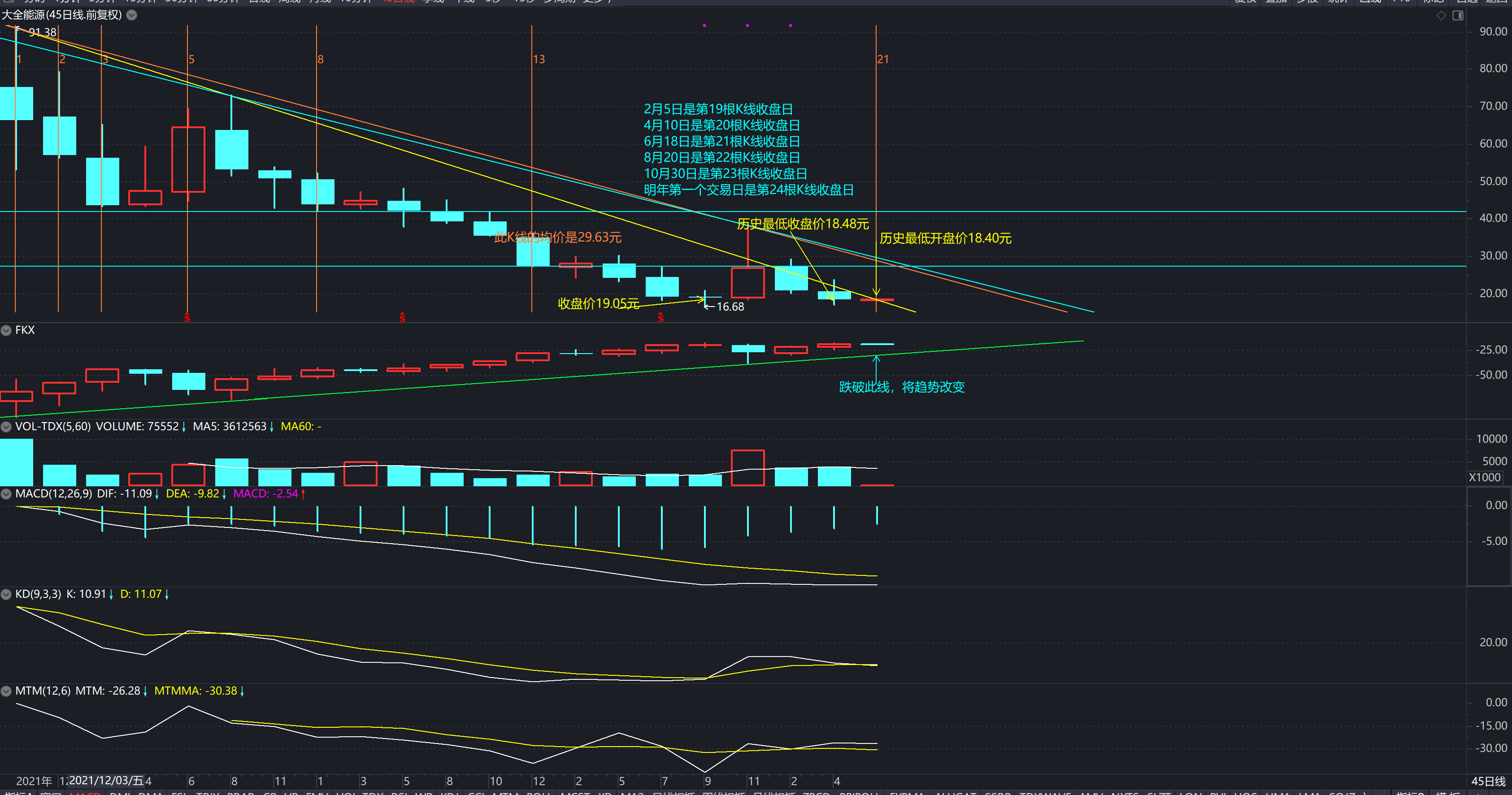The image size is (1512, 795).
Task: Click the diamond icon at chart top-right
Action: 1441,15
